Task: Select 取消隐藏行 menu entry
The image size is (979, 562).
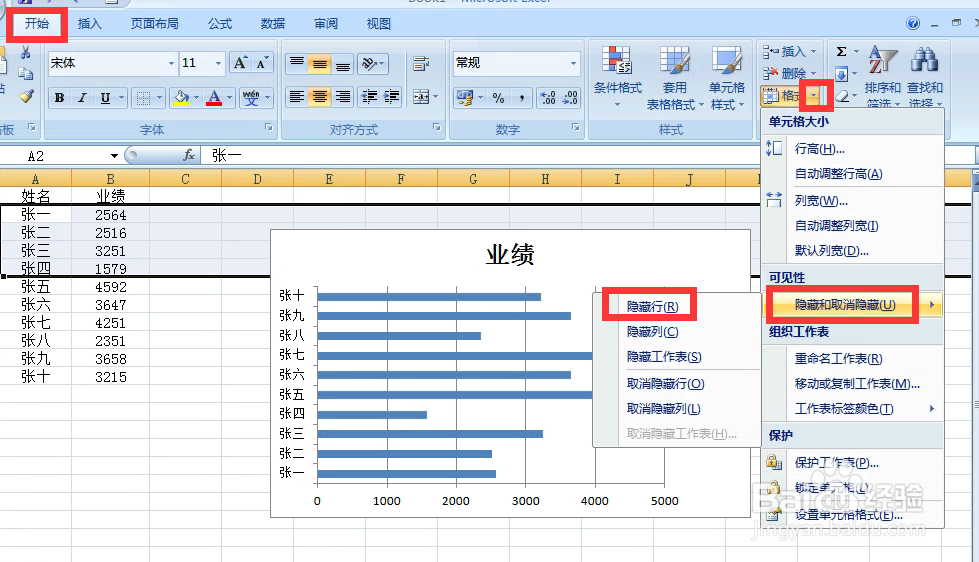Action: point(666,383)
